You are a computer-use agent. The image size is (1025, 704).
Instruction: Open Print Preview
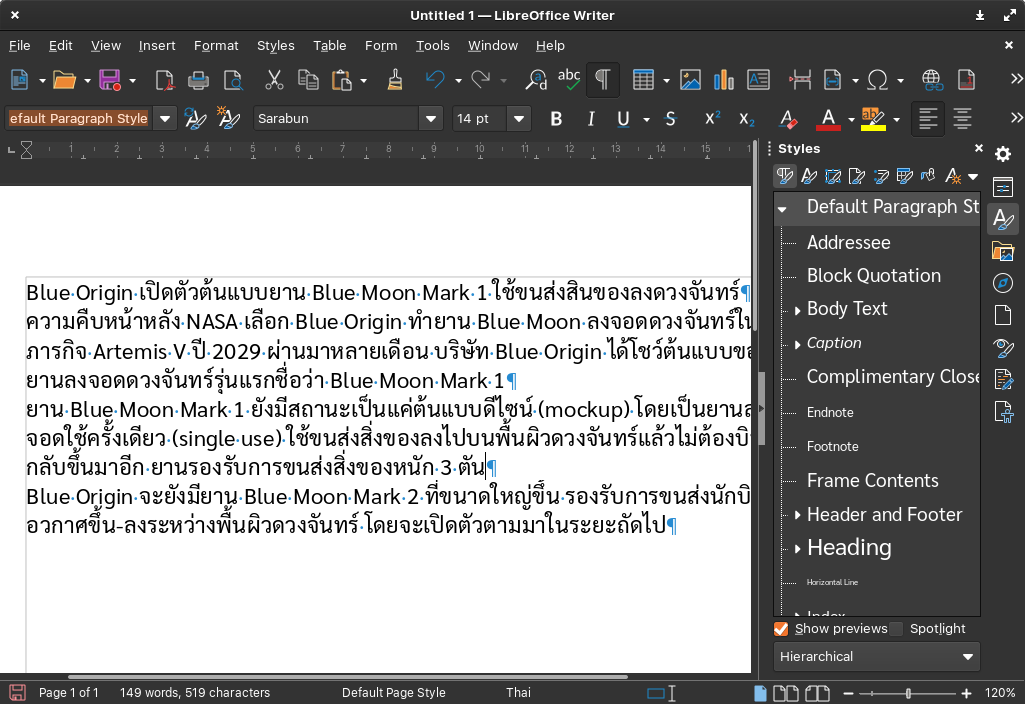coord(233,80)
